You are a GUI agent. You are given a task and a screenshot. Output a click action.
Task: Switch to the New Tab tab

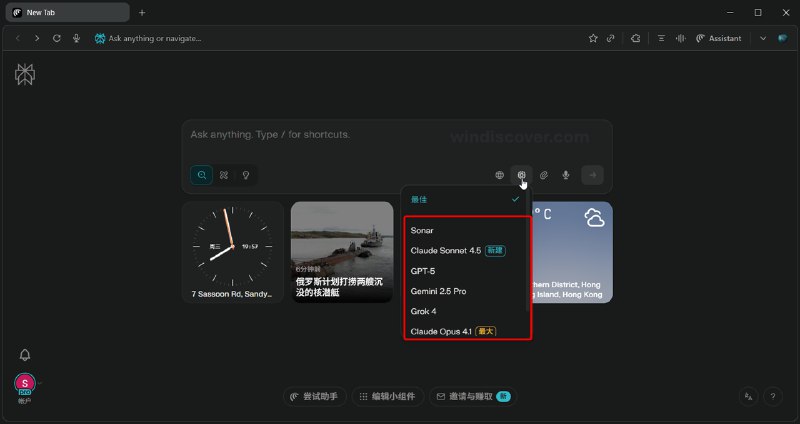click(x=67, y=13)
